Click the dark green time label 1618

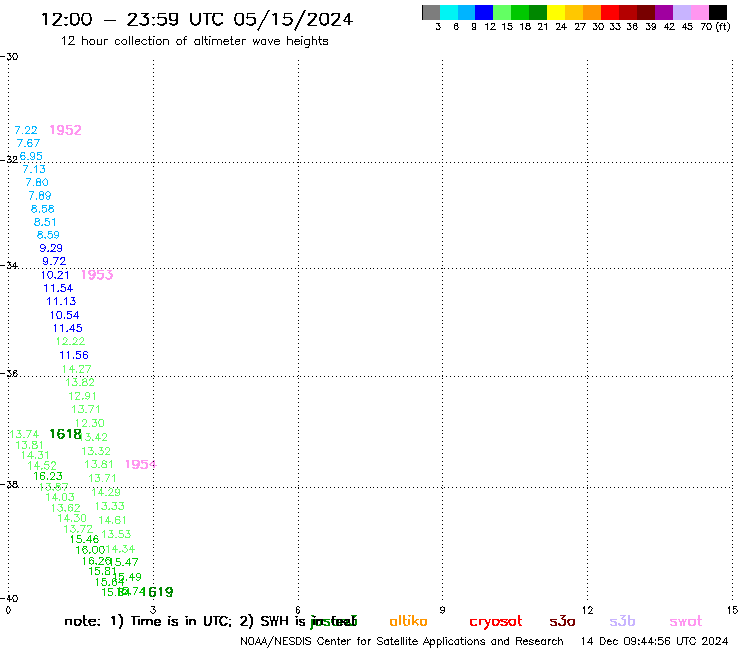(x=66, y=434)
